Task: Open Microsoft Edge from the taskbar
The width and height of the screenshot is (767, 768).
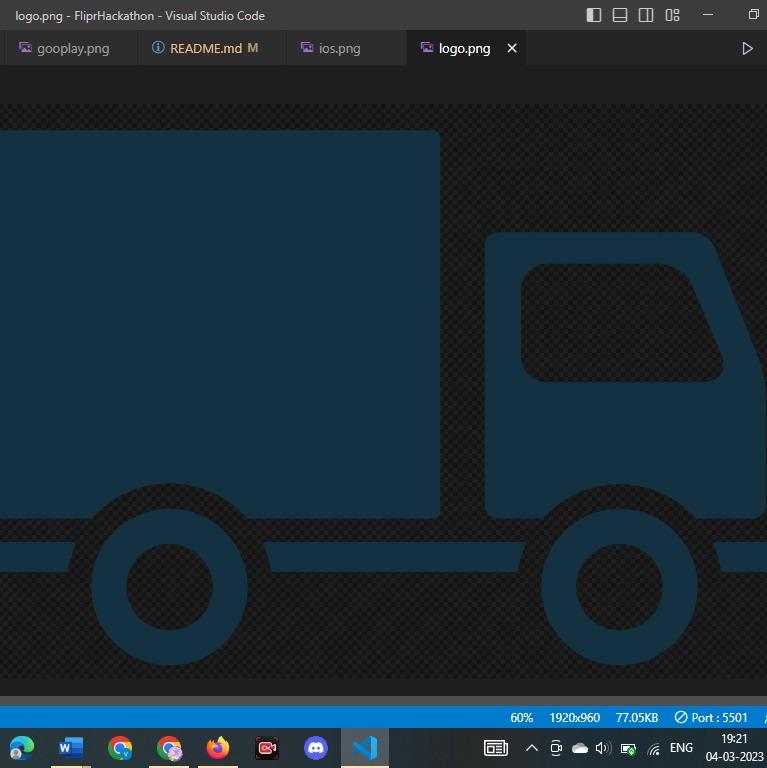Action: 22,748
